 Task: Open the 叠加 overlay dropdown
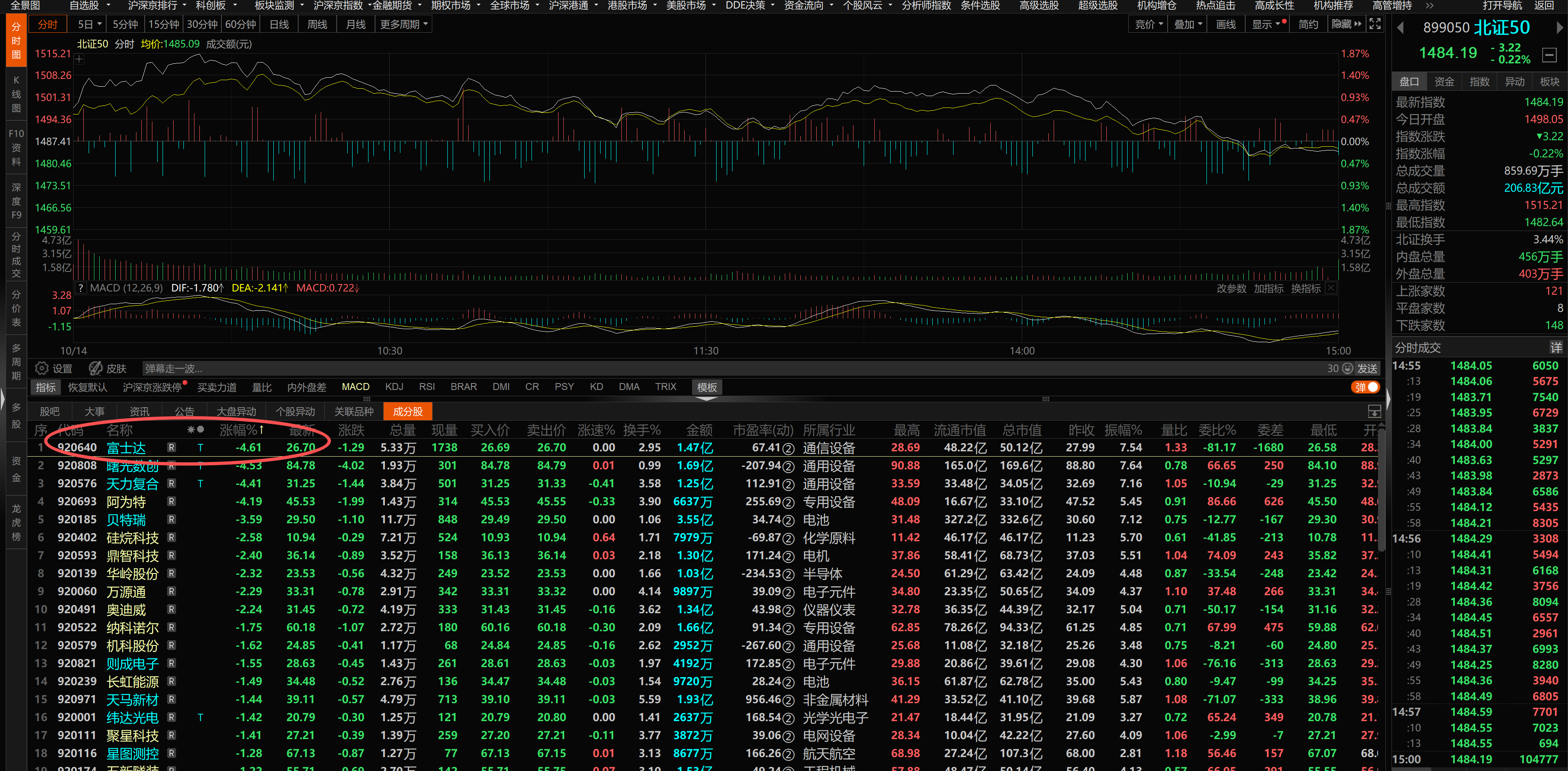pos(1188,25)
